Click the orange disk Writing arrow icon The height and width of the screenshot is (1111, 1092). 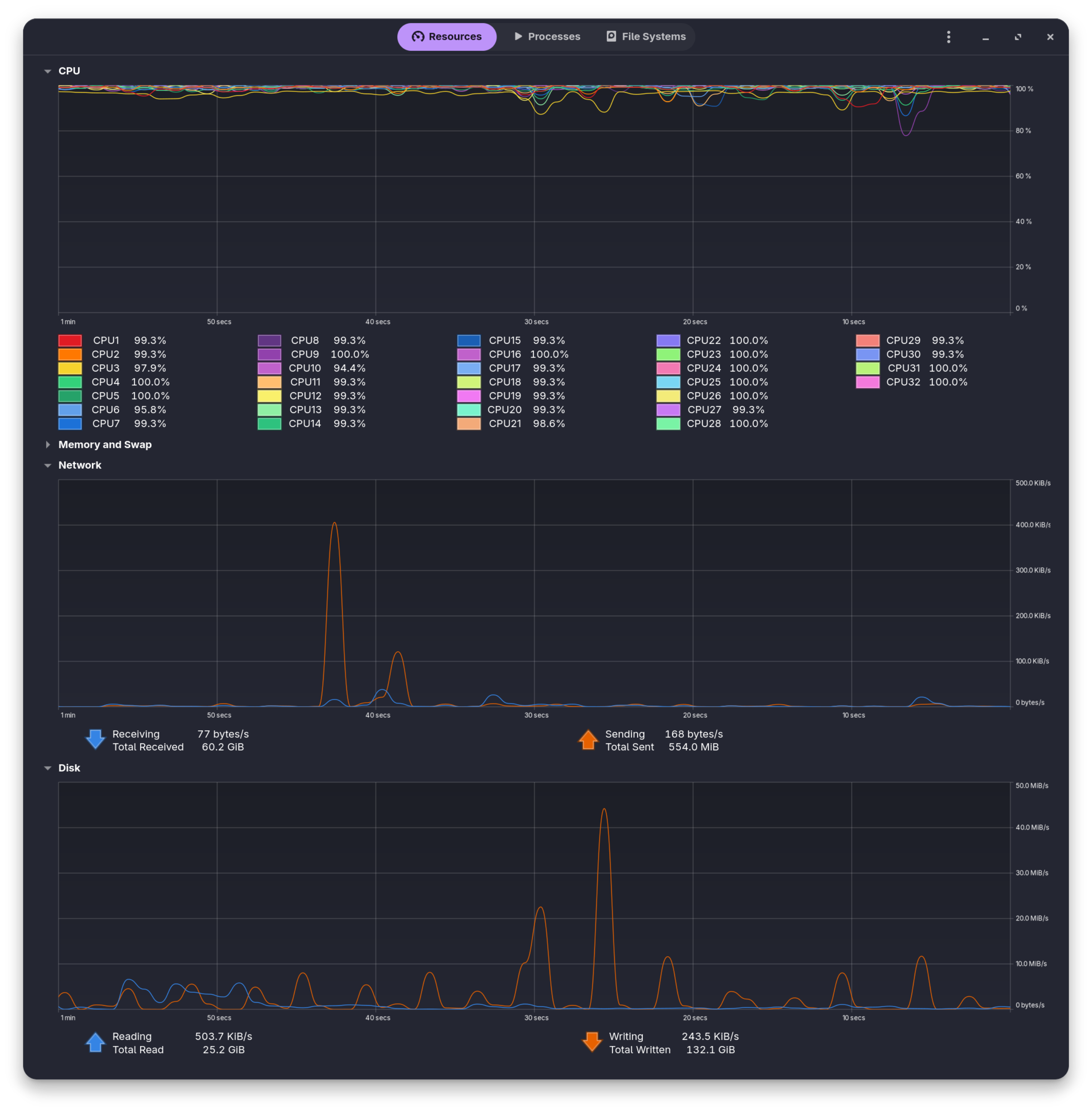tap(592, 1043)
